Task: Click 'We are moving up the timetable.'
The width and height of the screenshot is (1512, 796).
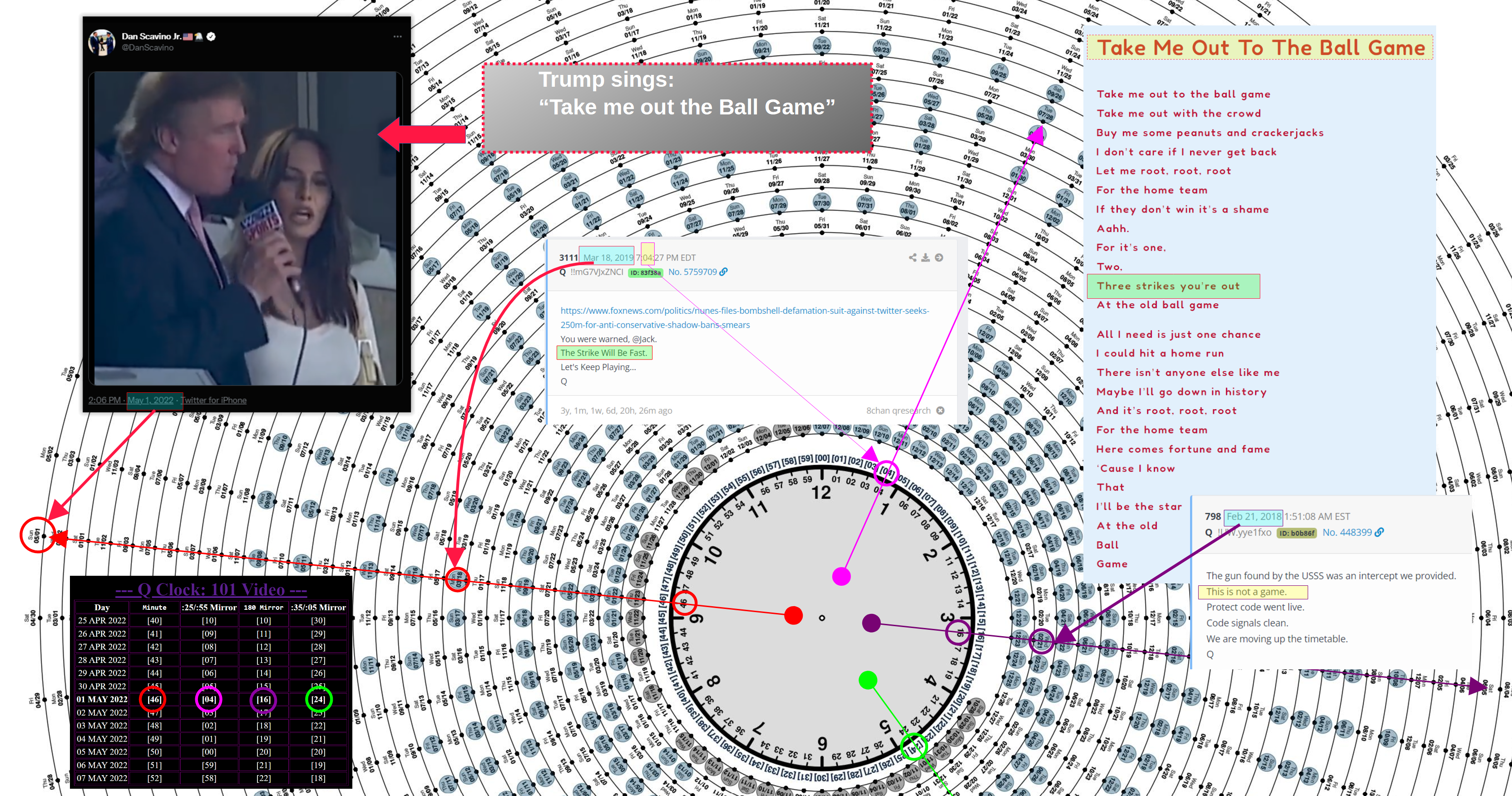Action: [x=1277, y=639]
